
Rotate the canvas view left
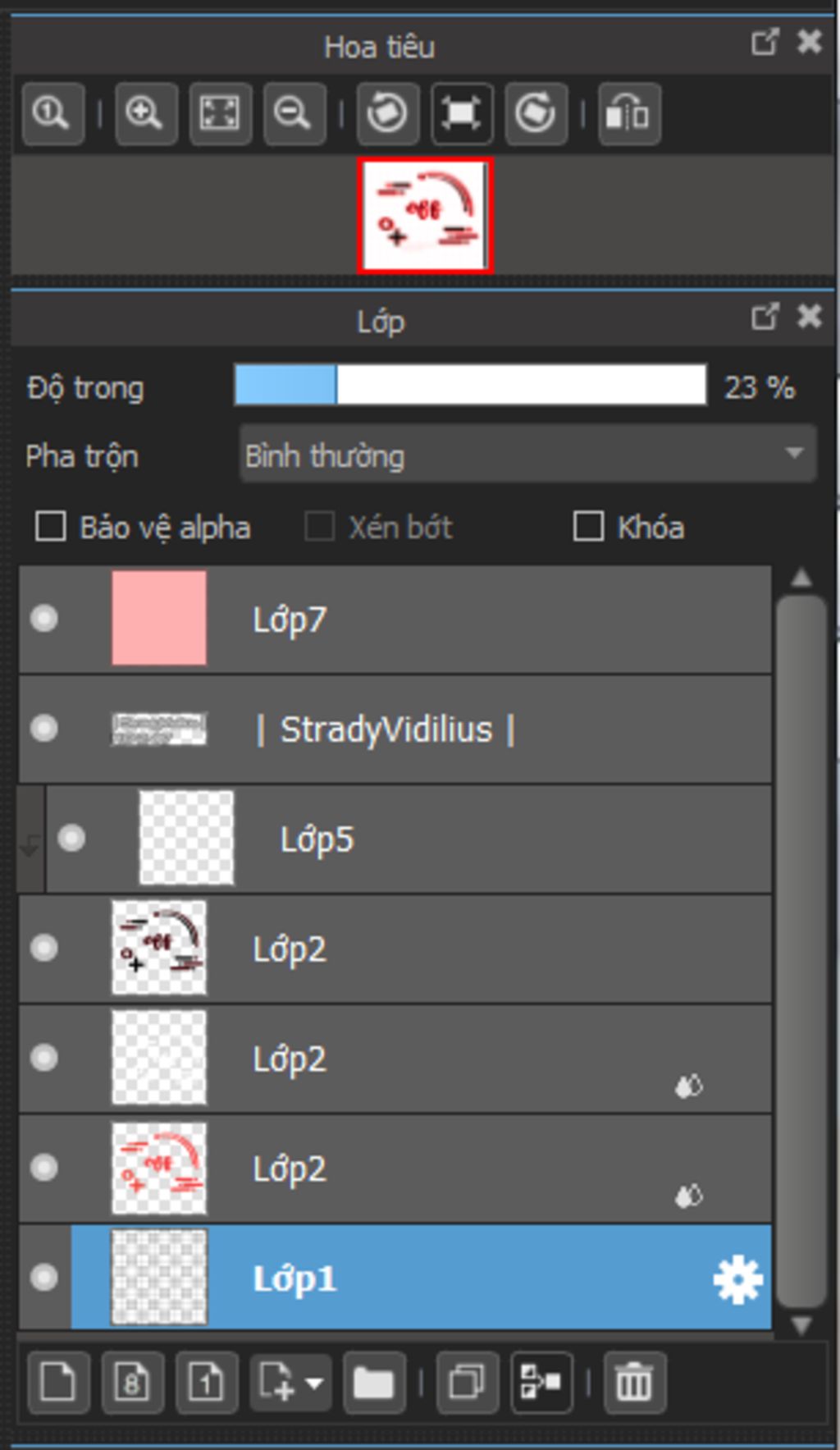[387, 113]
